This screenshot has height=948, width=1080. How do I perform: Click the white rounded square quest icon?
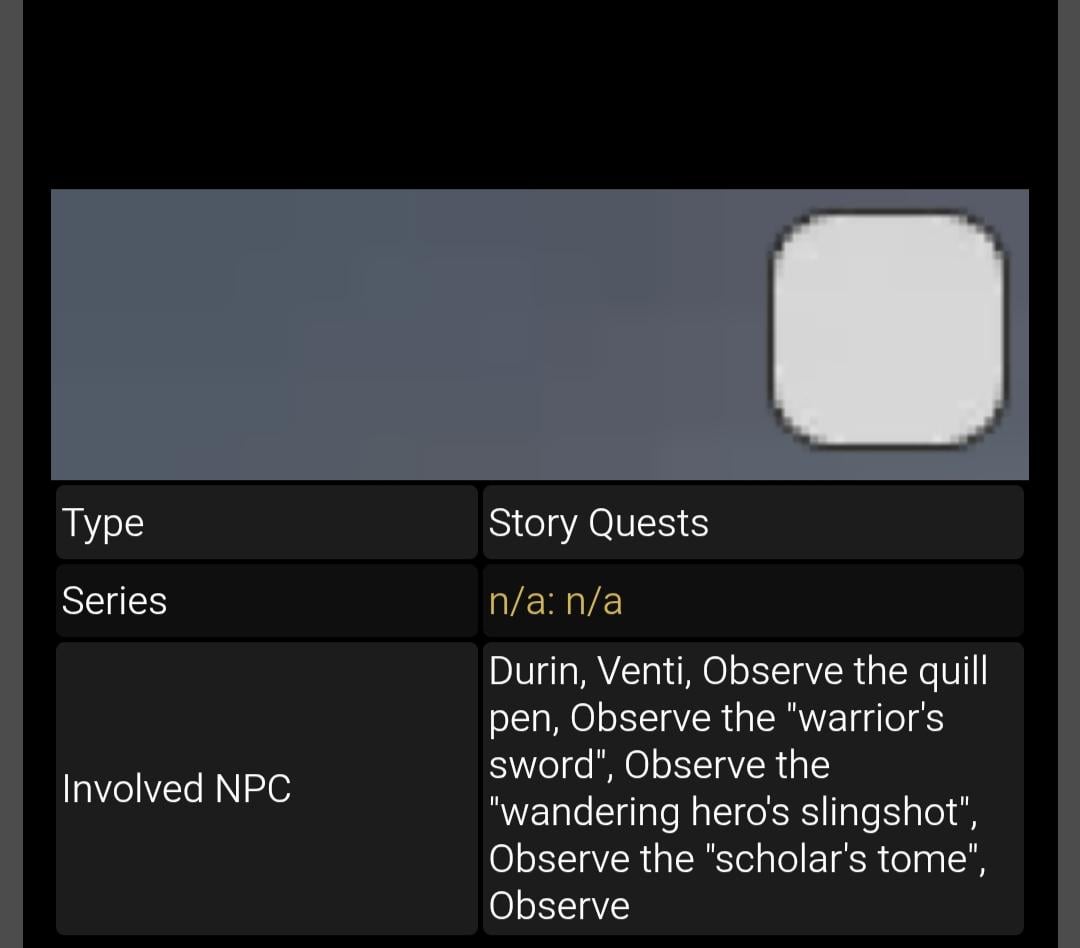(888, 327)
